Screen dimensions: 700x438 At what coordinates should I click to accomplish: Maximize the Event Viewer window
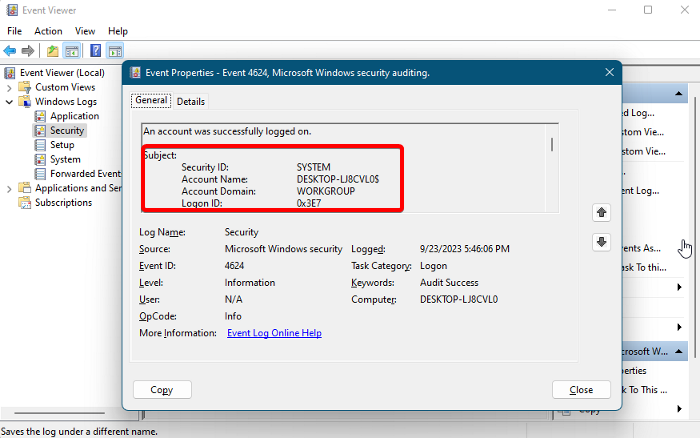[648, 10]
